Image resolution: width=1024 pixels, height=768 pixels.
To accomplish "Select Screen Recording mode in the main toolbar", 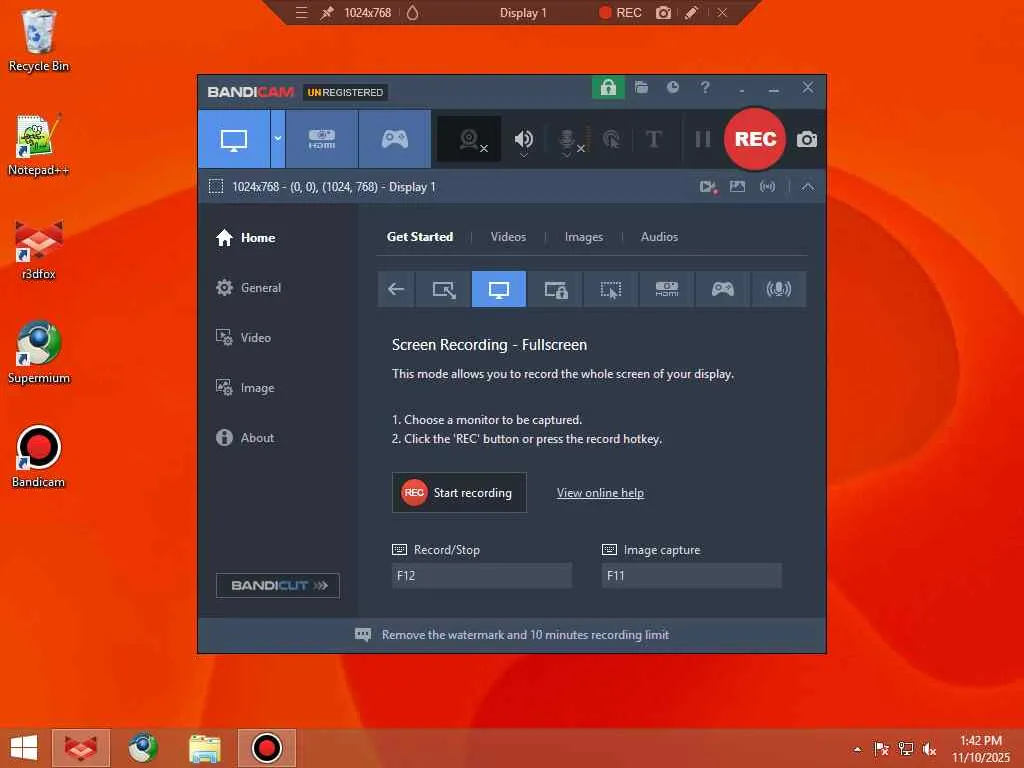I will (234, 139).
